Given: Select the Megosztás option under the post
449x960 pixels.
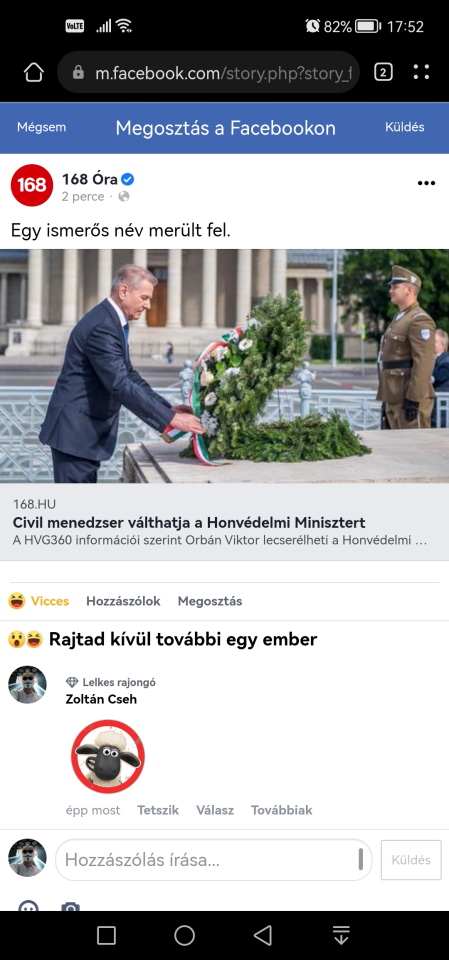Looking at the screenshot, I should (x=210, y=601).
